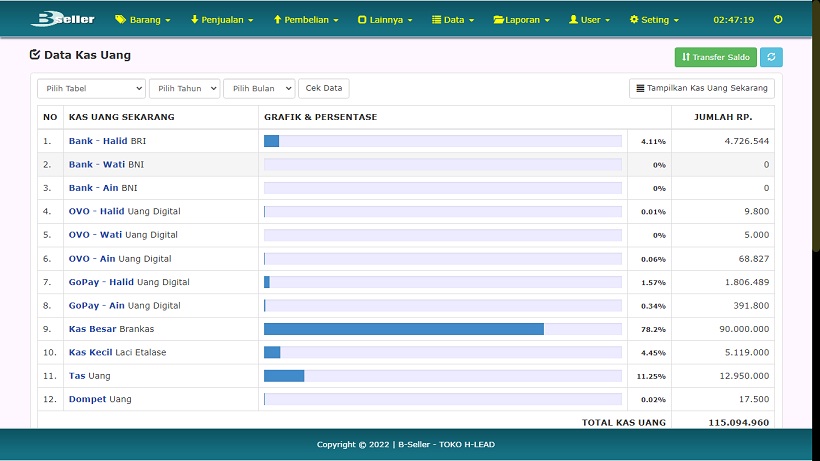The height and width of the screenshot is (461, 820).
Task: Expand the Pilih Tahun dropdown
Action: [x=184, y=88]
